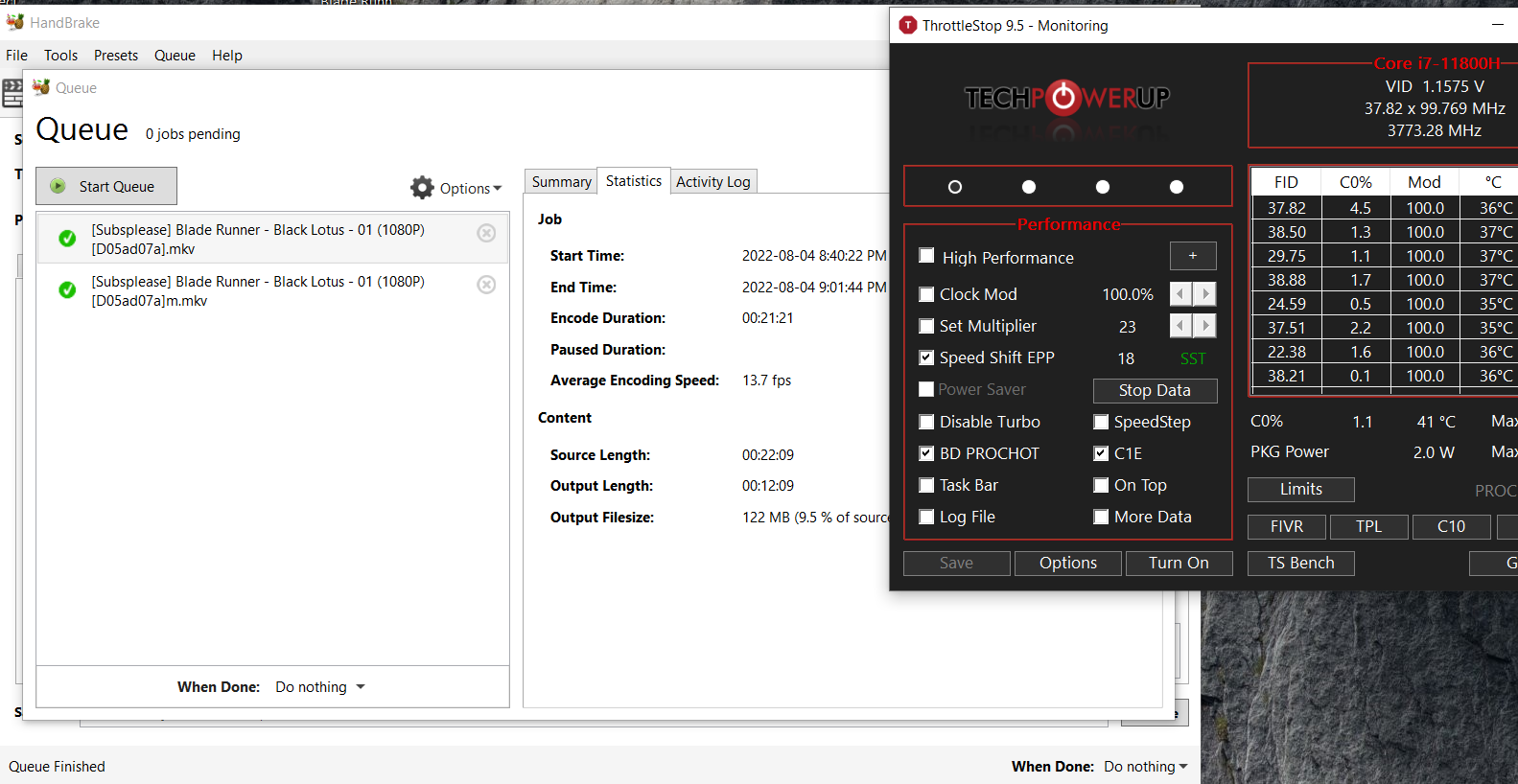Click the Speed Shift EPP value 18
This screenshot has width=1518, height=784.
tap(1126, 358)
